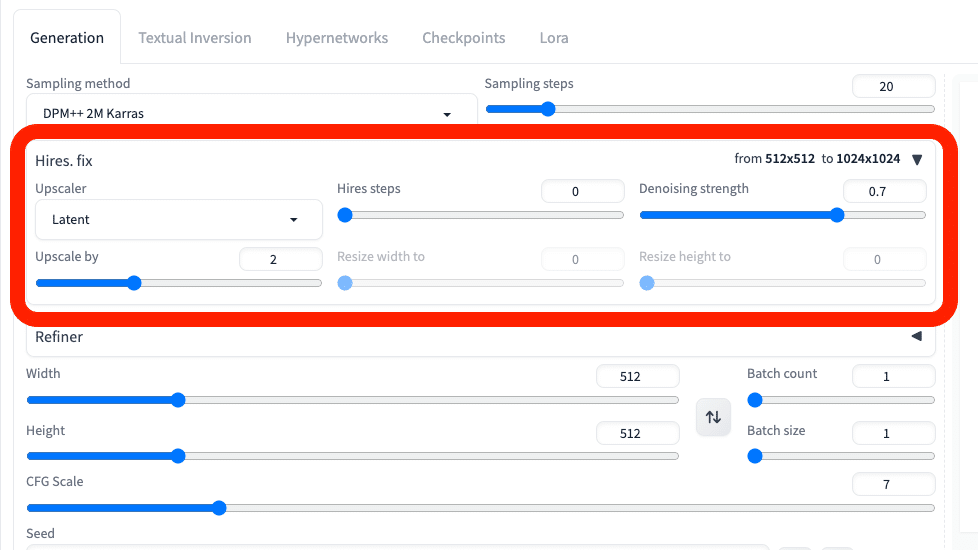The width and height of the screenshot is (978, 550).
Task: Click the Denoising strength slider handle
Action: click(837, 215)
